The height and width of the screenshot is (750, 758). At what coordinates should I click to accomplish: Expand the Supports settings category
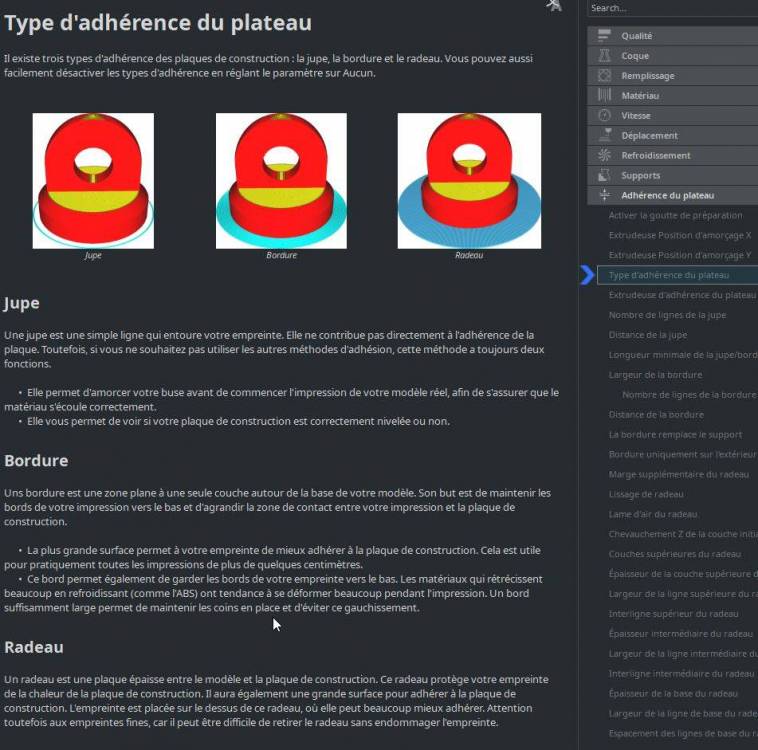pyautogui.click(x=672, y=176)
